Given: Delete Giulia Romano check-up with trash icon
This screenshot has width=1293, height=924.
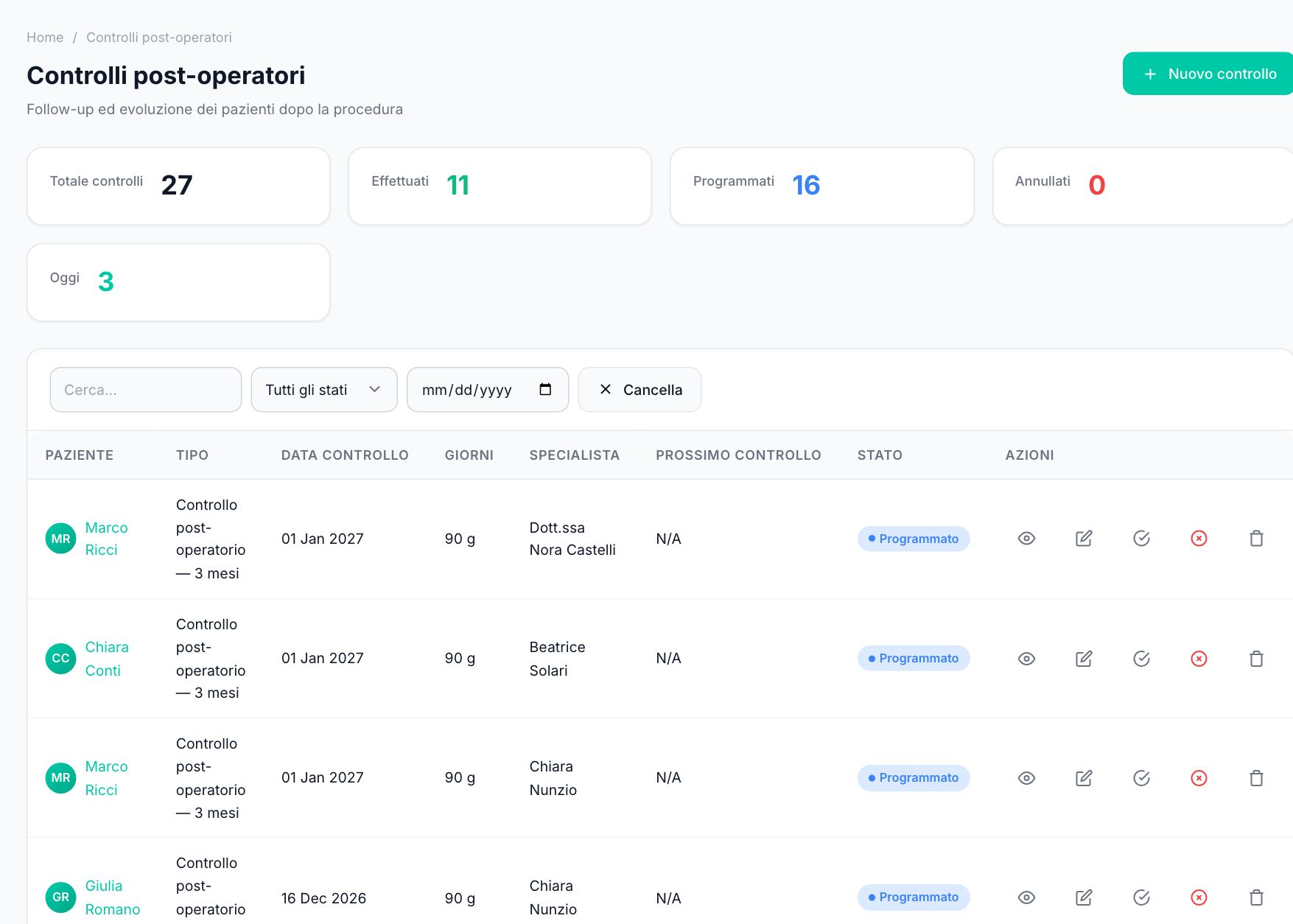Looking at the screenshot, I should click(1256, 897).
